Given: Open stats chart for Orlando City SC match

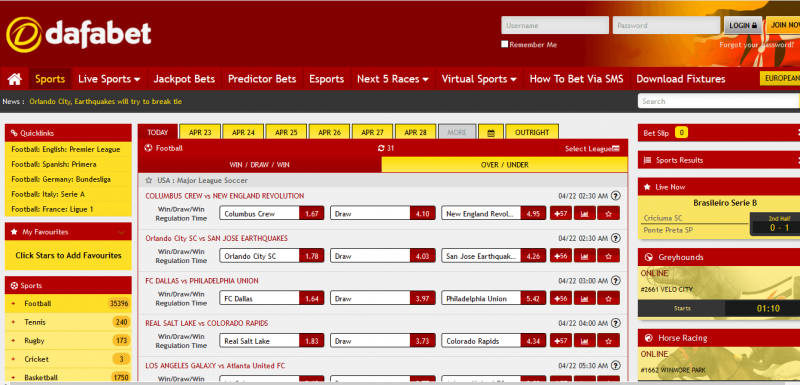Looking at the screenshot, I should (585, 256).
